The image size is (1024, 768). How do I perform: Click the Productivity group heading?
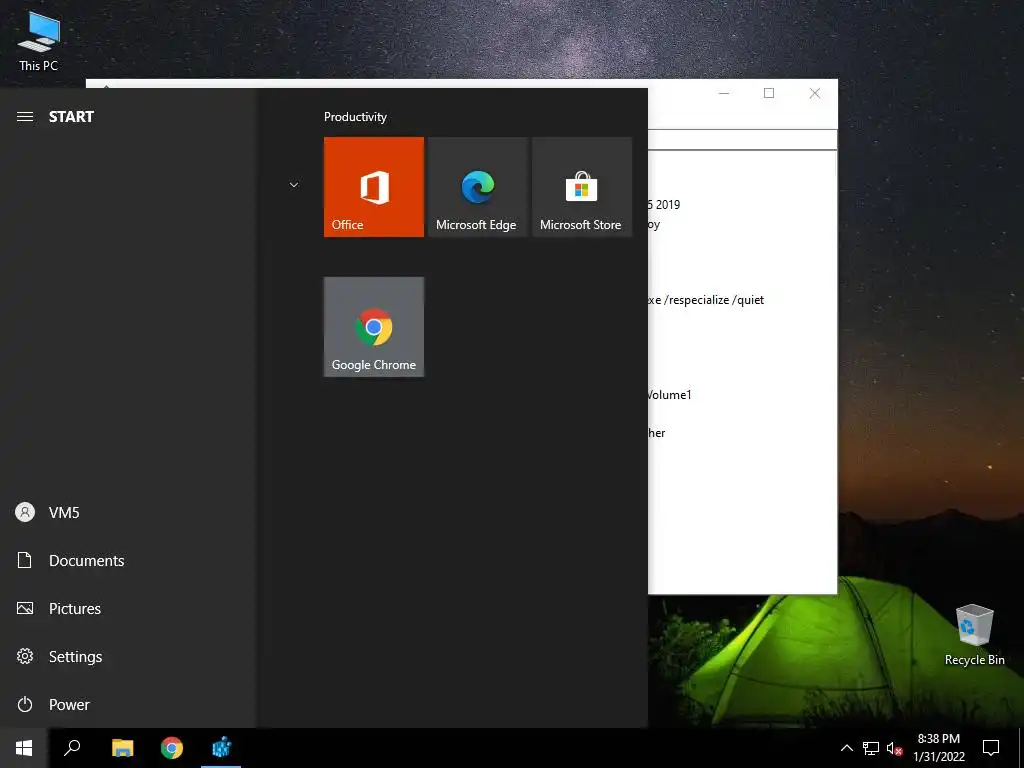[x=355, y=117]
